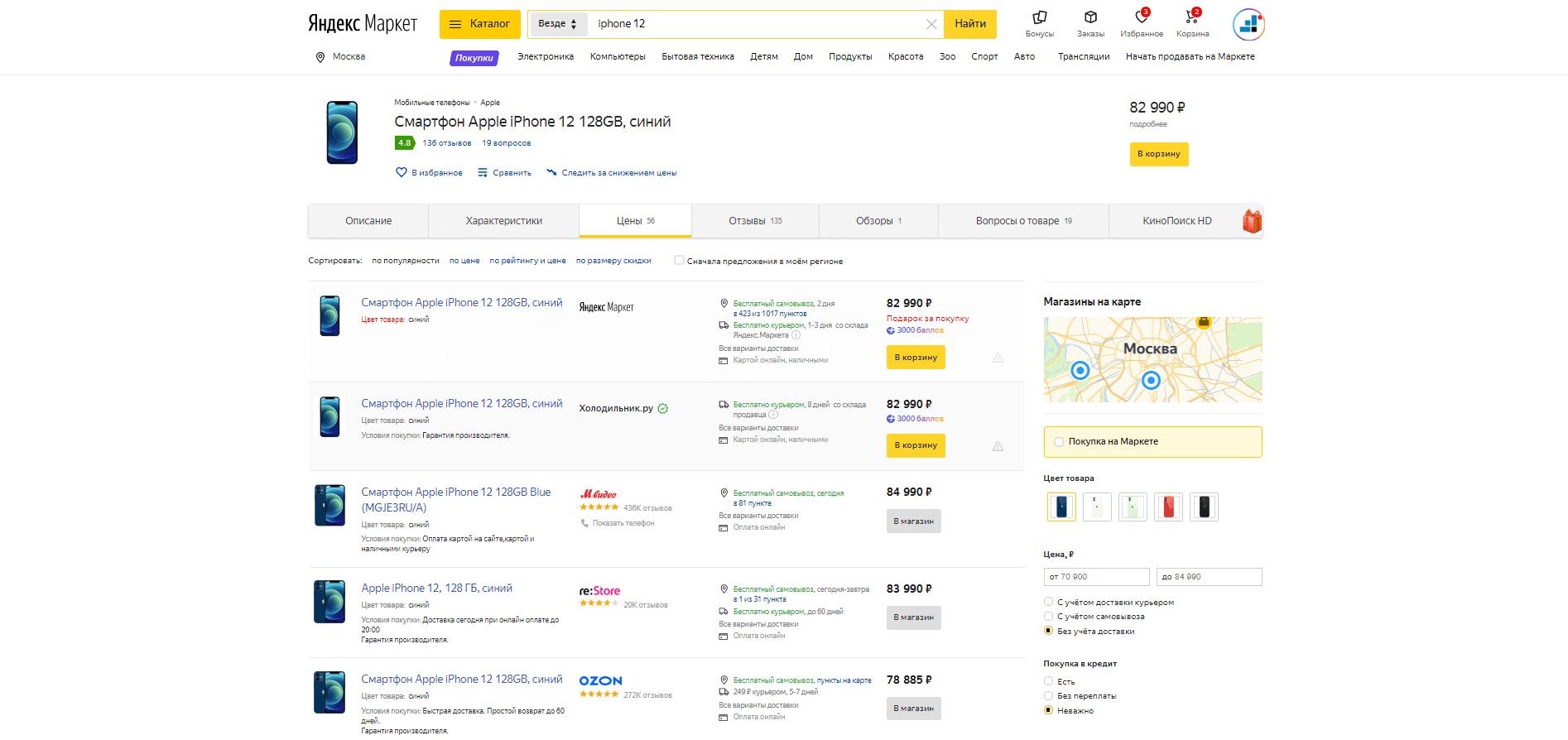Check Сначала предложения в моём регионе
Image resolution: width=1568 pixels, height=740 pixels.
point(679,260)
